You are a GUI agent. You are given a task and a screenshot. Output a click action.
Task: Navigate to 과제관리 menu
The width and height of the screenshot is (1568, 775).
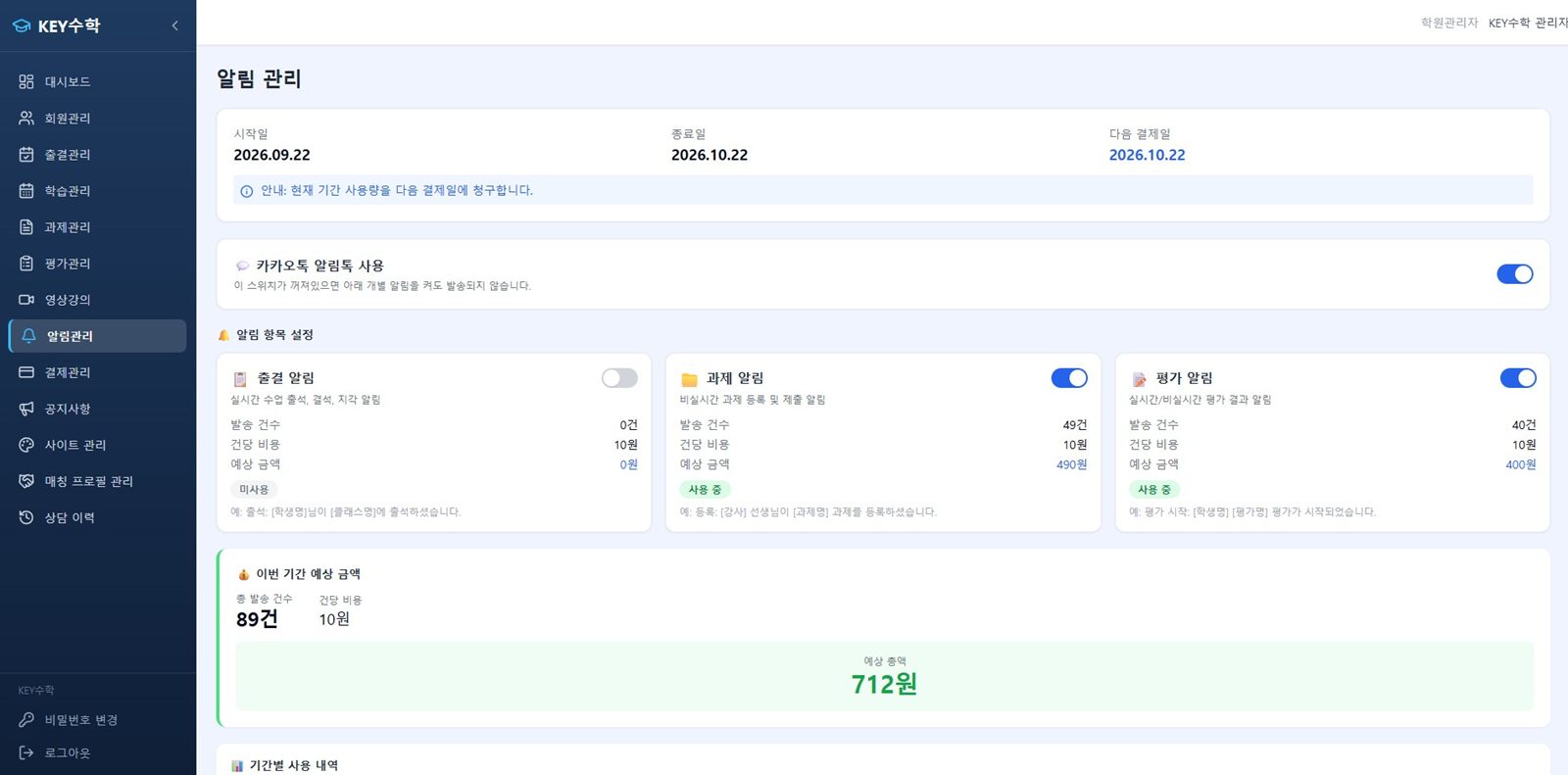pyautogui.click(x=97, y=226)
